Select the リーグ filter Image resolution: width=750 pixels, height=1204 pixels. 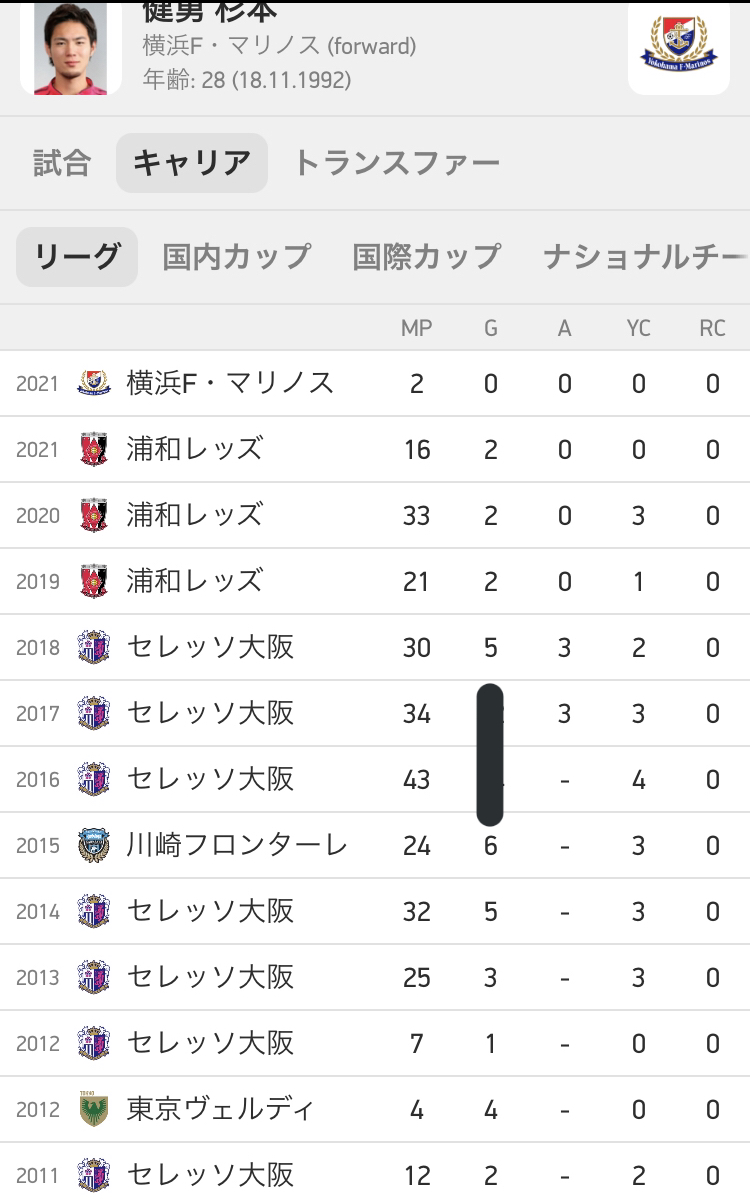77,257
